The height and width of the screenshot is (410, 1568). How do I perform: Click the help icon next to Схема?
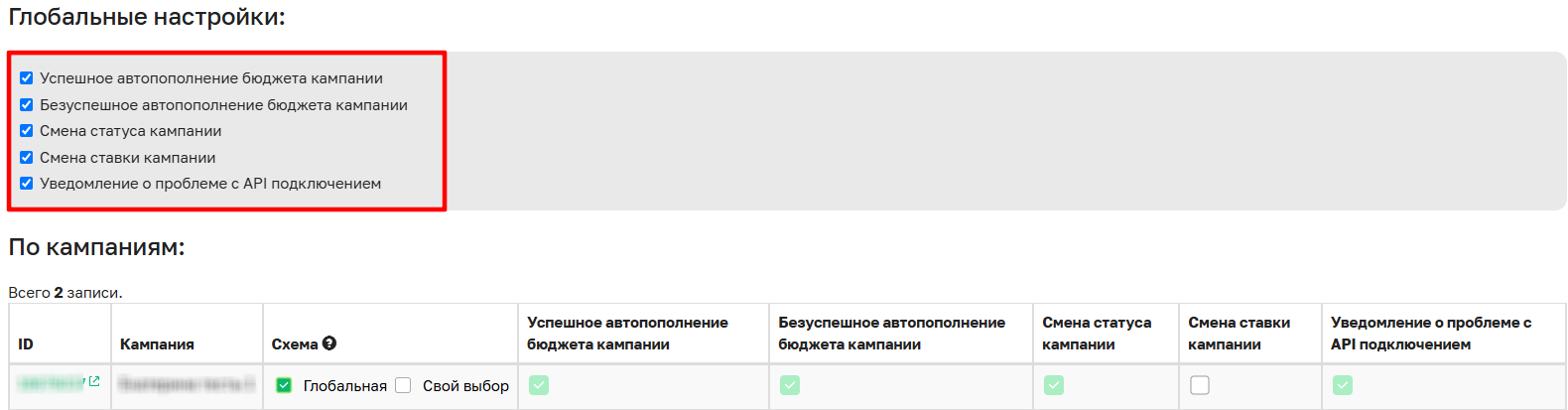(329, 343)
